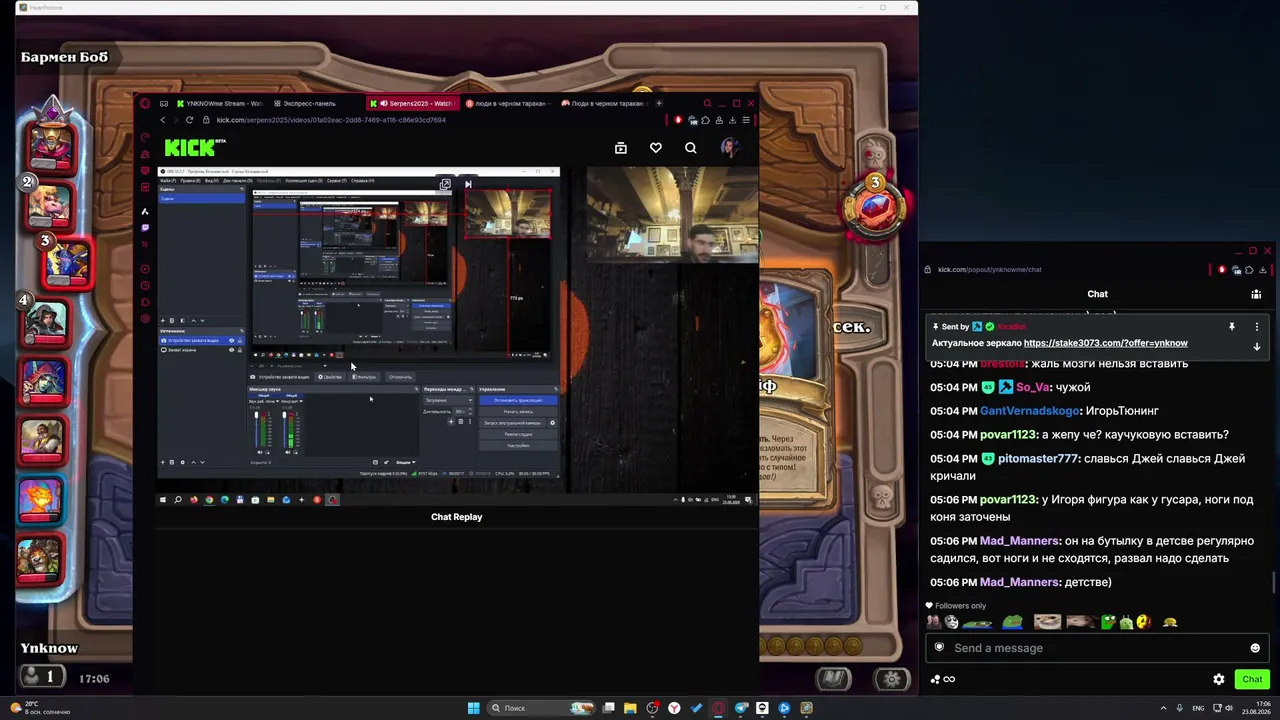Screen dimensions: 1280x720
Task: Open So_Va username in chat
Action: tap(1033, 387)
